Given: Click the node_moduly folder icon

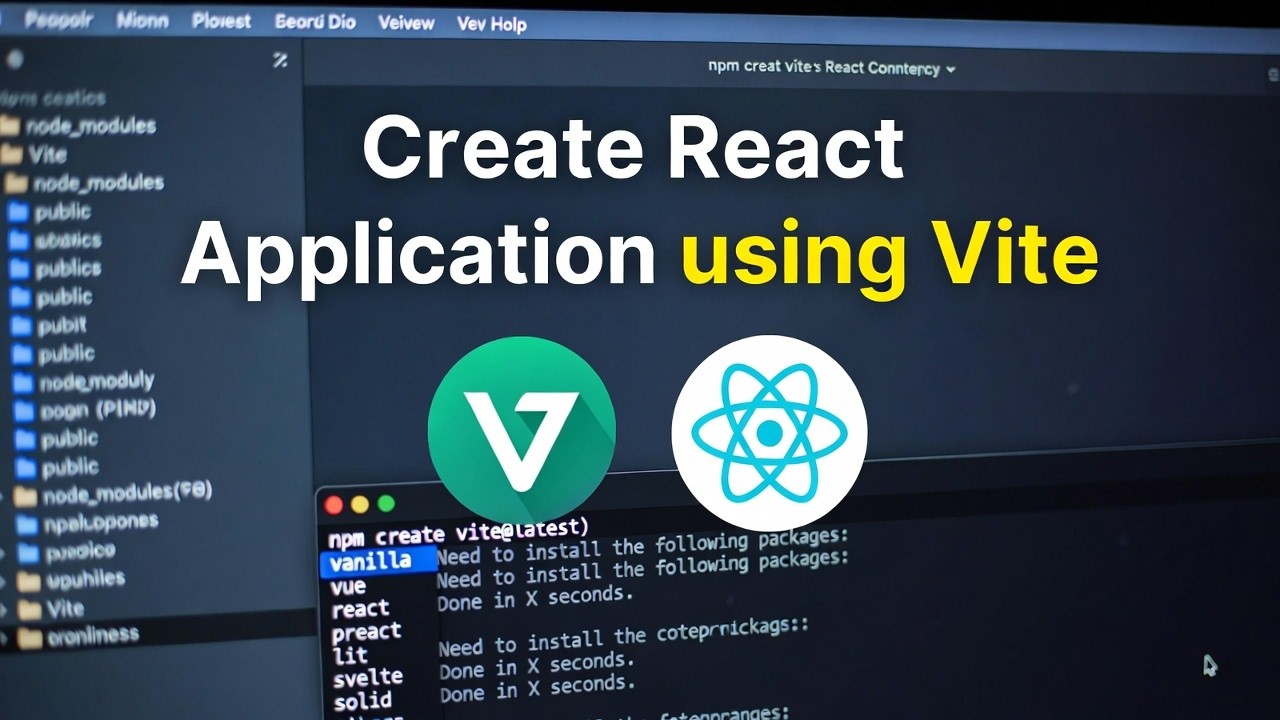Looking at the screenshot, I should click(23, 382).
